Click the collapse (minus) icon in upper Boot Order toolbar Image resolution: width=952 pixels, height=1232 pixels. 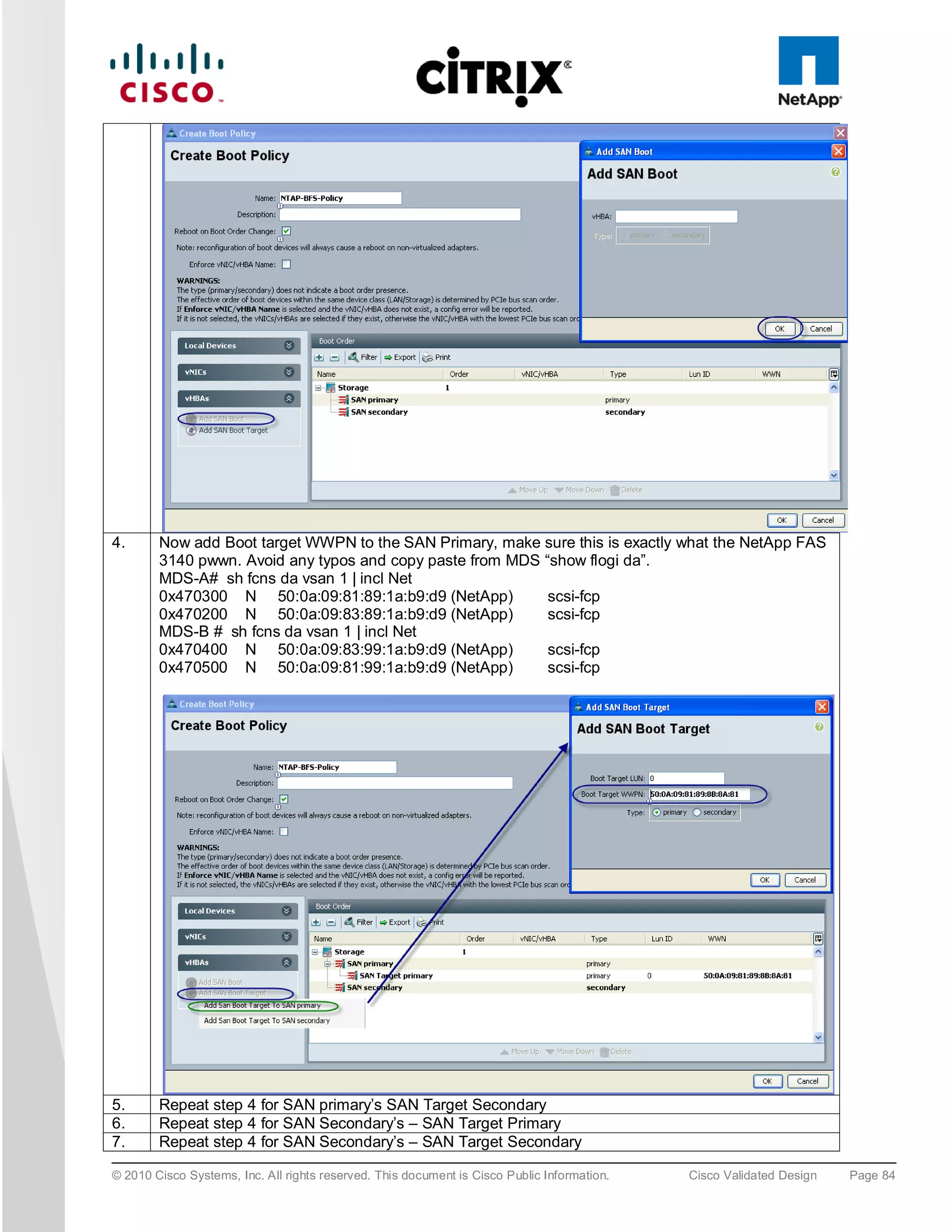[334, 357]
